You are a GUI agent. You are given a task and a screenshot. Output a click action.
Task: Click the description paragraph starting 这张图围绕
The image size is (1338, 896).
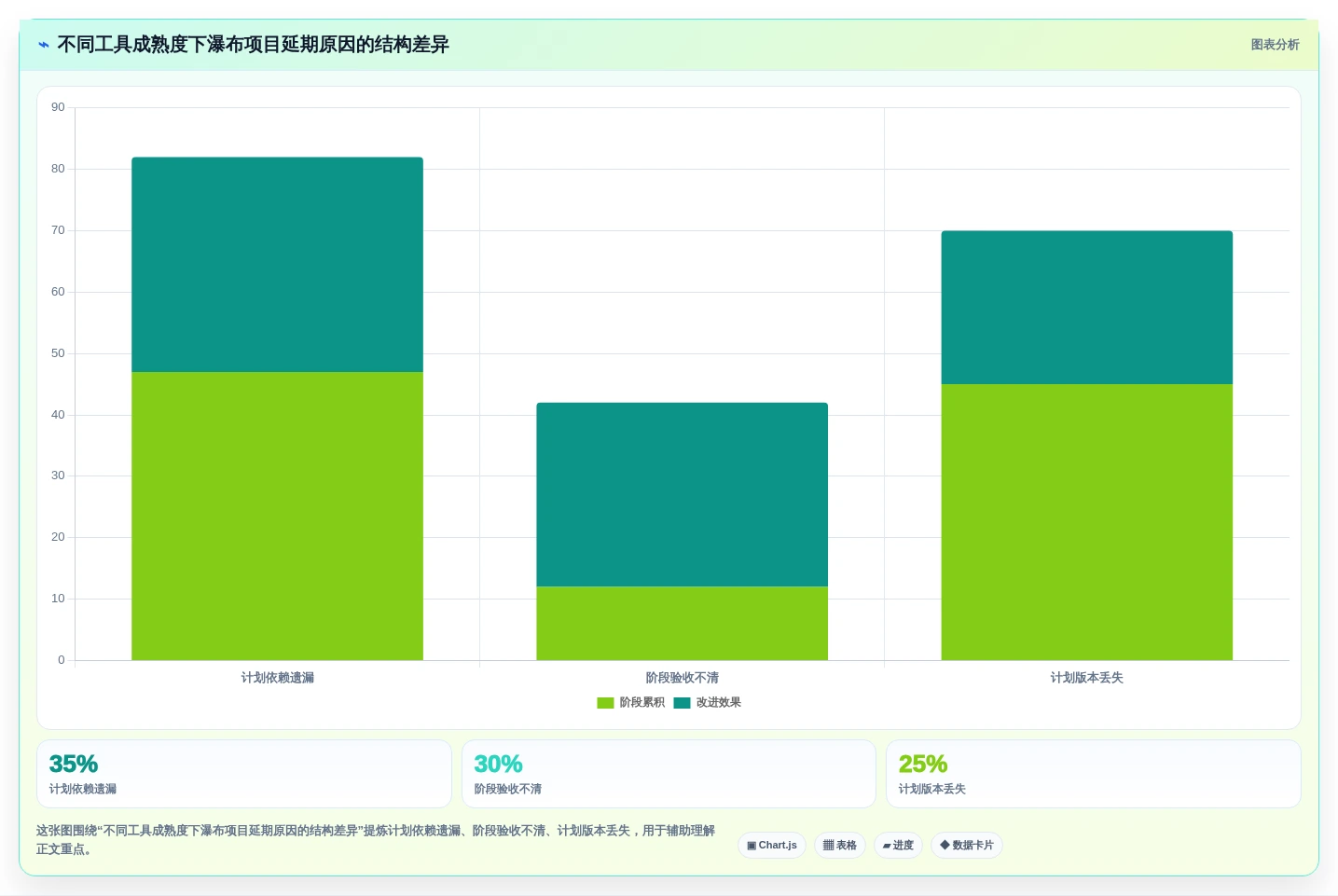376,840
